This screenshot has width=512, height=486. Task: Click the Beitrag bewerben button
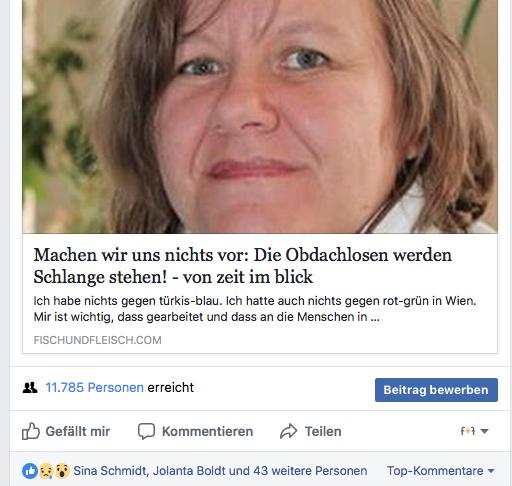(436, 390)
